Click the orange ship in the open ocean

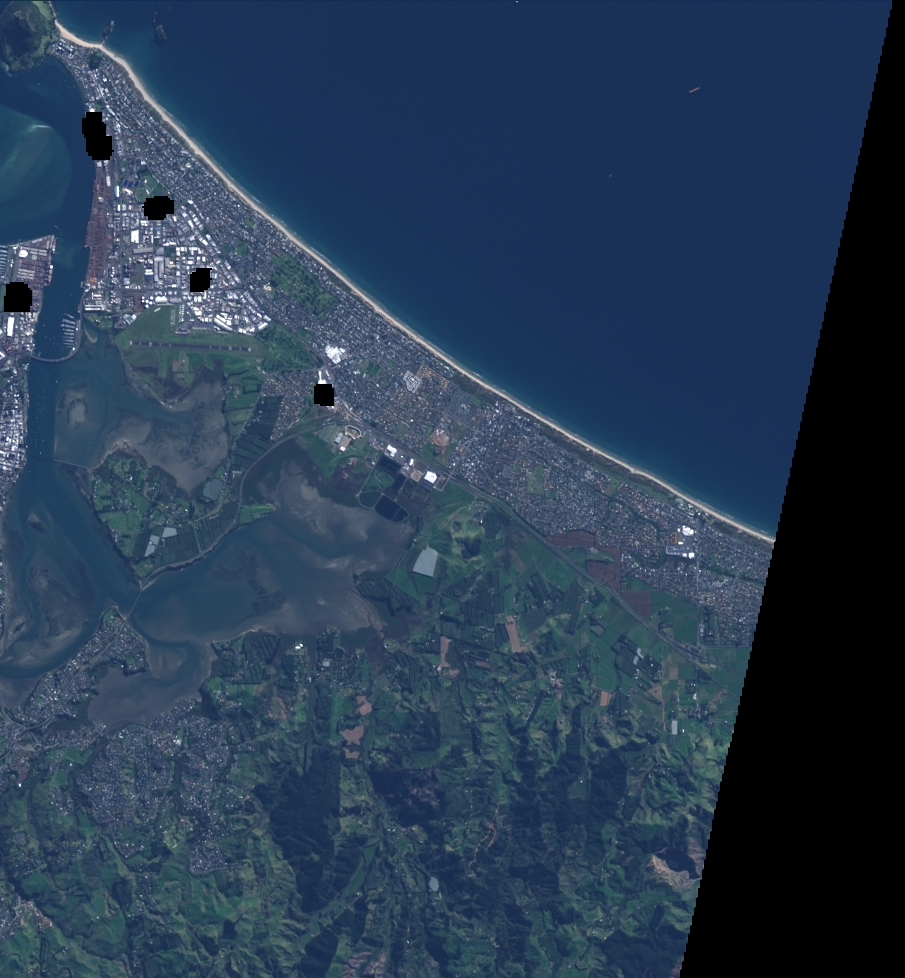pyautogui.click(x=695, y=90)
